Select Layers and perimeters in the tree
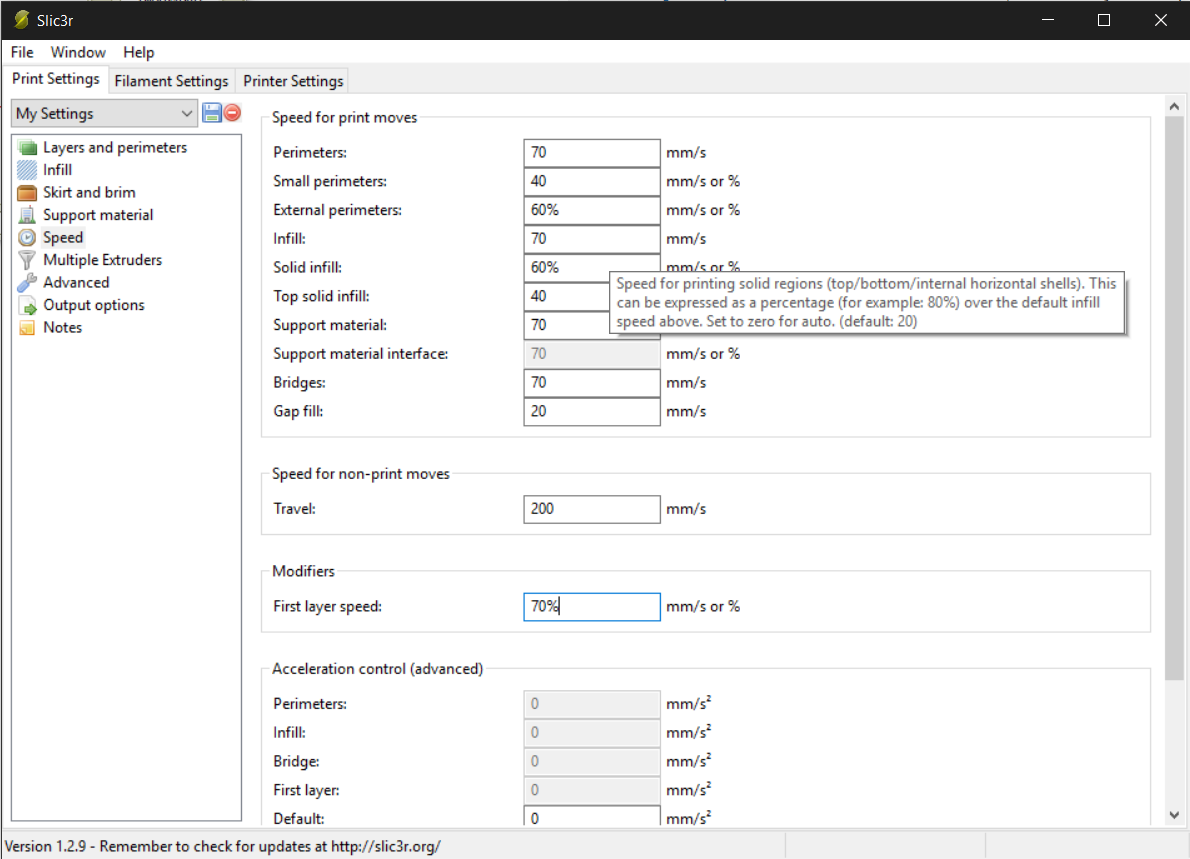This screenshot has width=1190, height=859. click(115, 147)
